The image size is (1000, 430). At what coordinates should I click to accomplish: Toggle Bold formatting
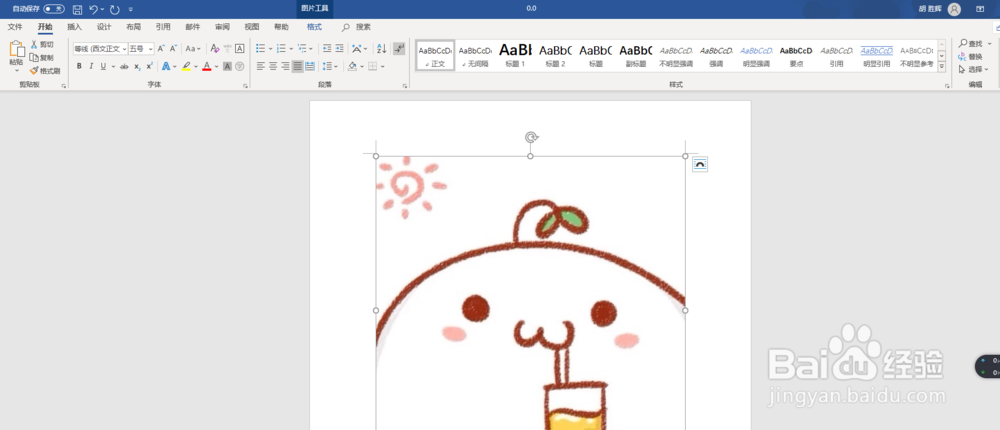[79, 66]
